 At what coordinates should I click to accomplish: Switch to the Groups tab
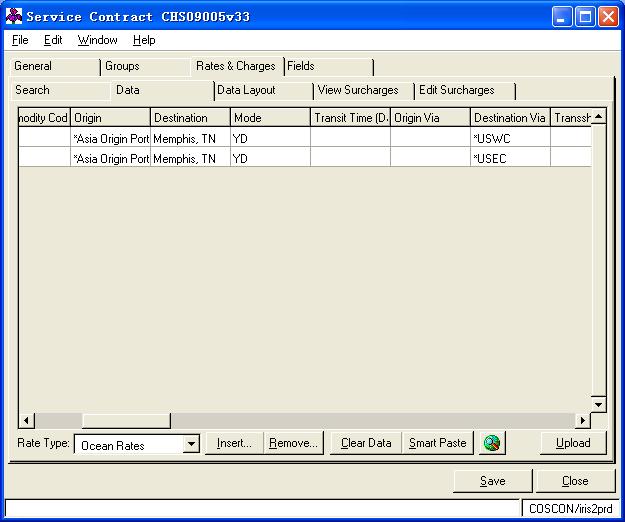[x=122, y=66]
